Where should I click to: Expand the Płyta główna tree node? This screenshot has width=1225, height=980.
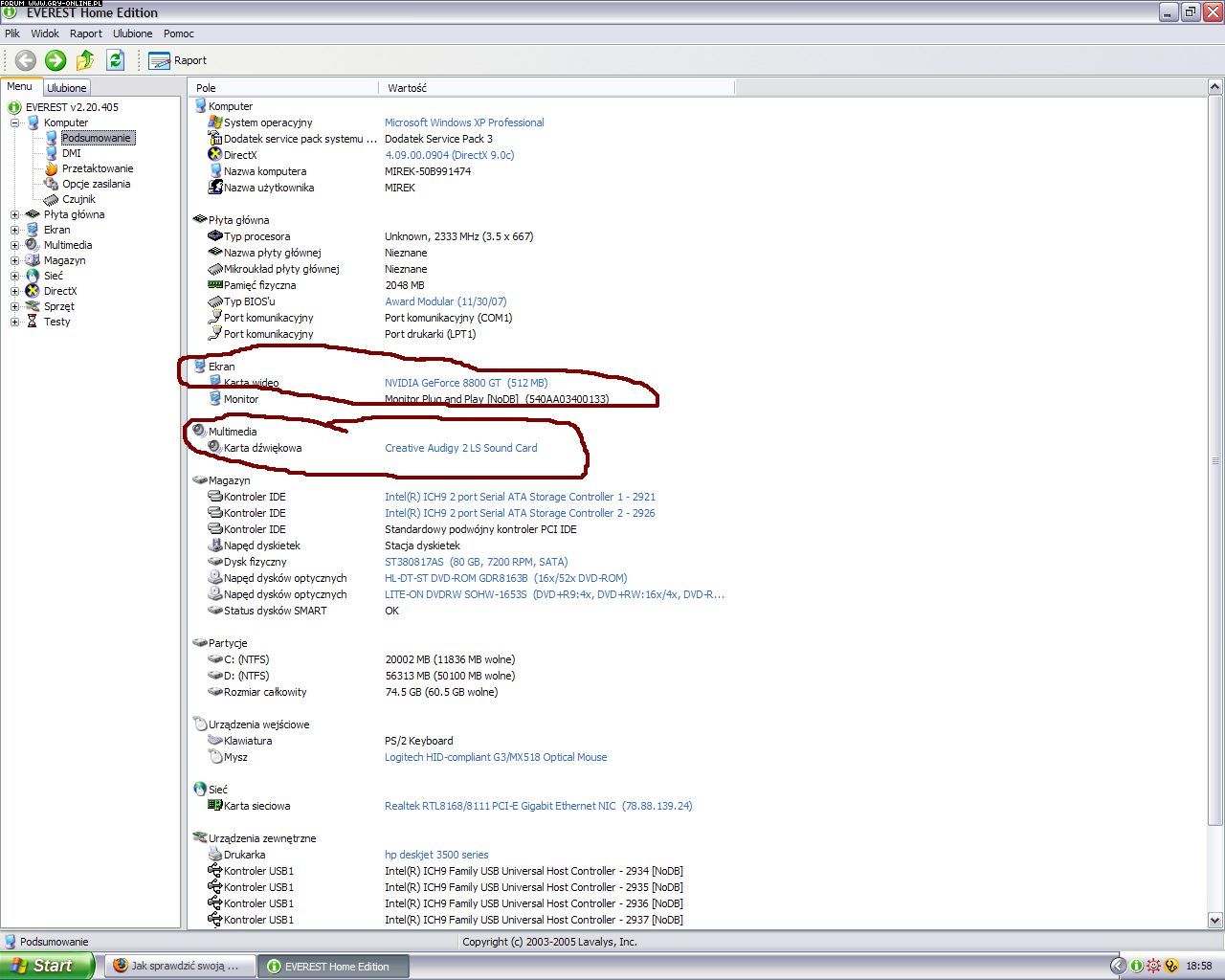click(x=15, y=214)
